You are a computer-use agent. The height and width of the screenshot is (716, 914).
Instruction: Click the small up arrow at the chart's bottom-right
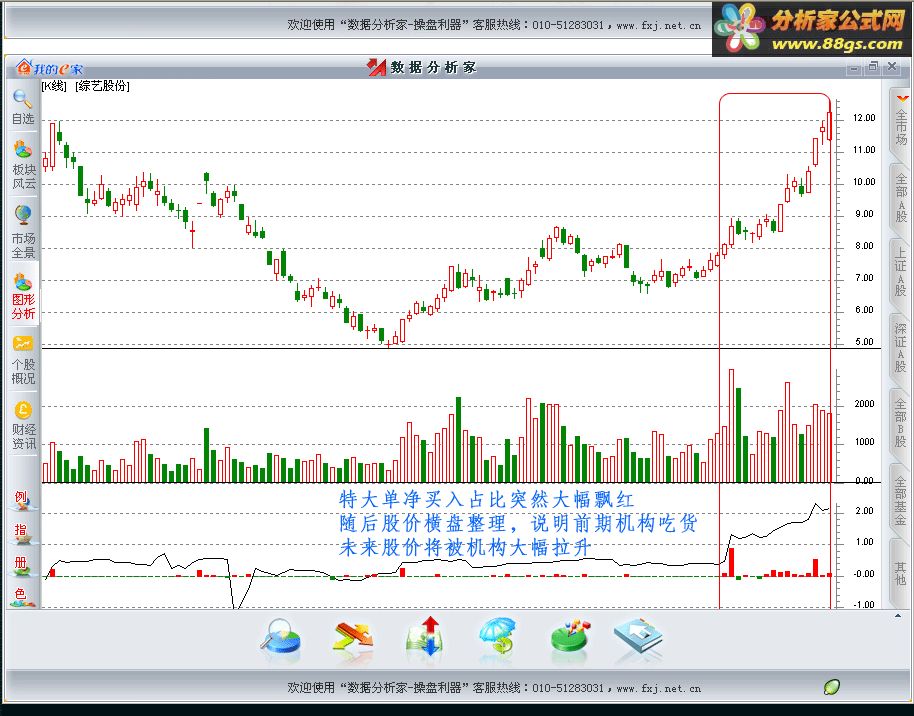[x=897, y=615]
